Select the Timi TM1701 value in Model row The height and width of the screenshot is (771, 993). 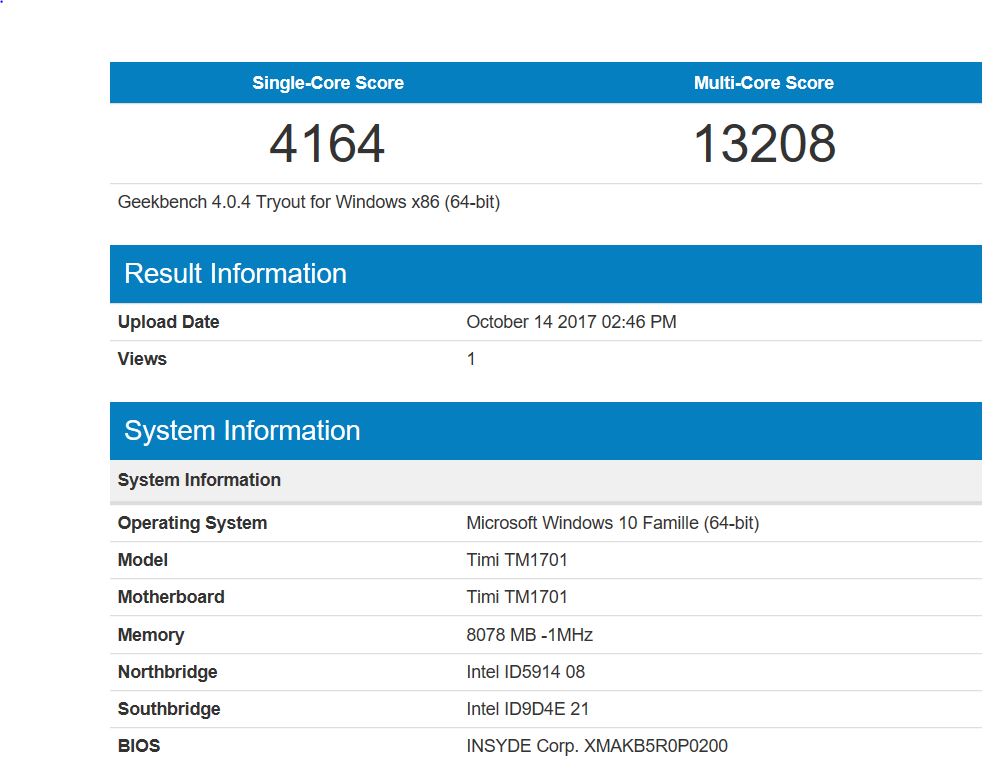517,560
